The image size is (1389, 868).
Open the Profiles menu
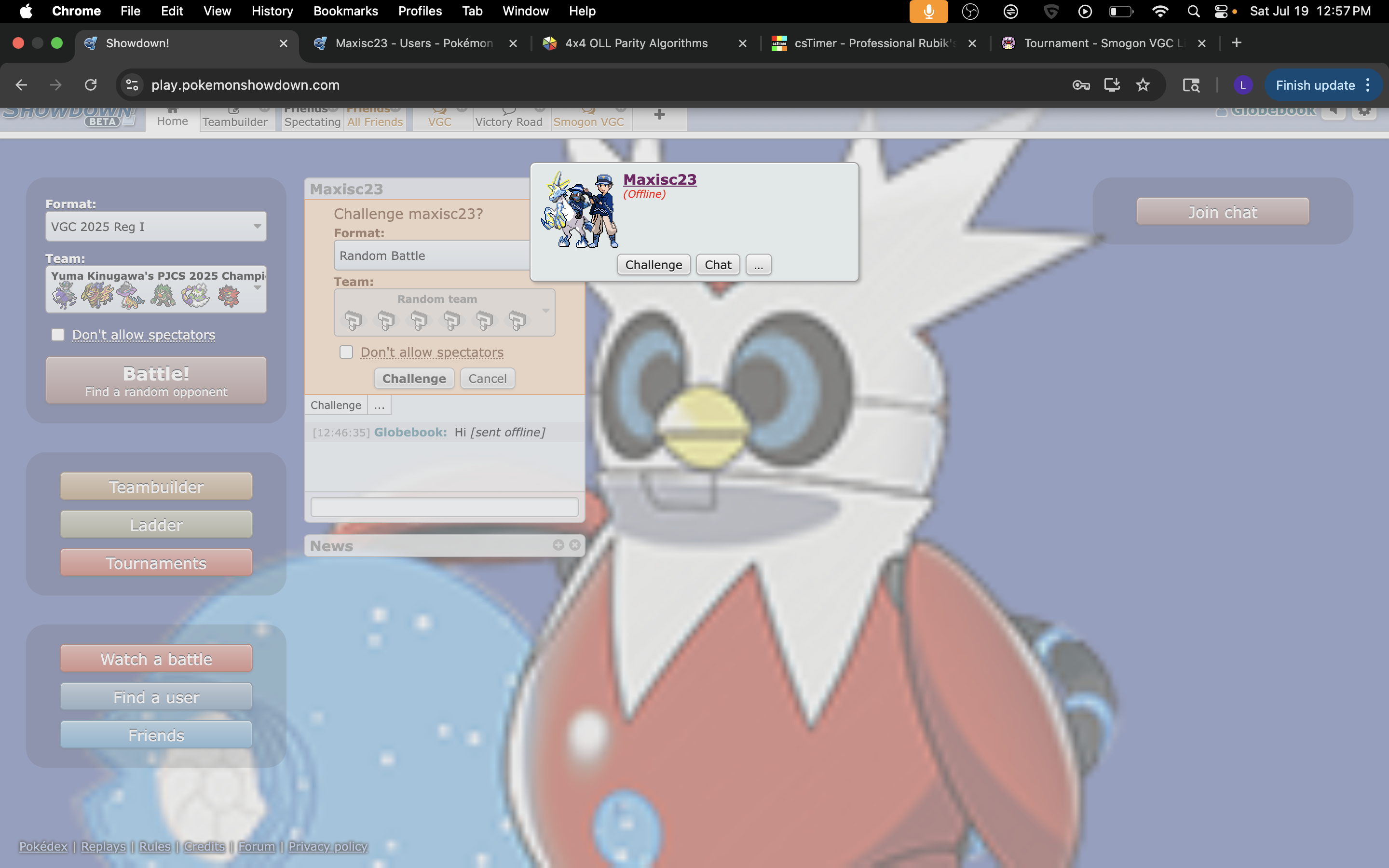click(420, 12)
